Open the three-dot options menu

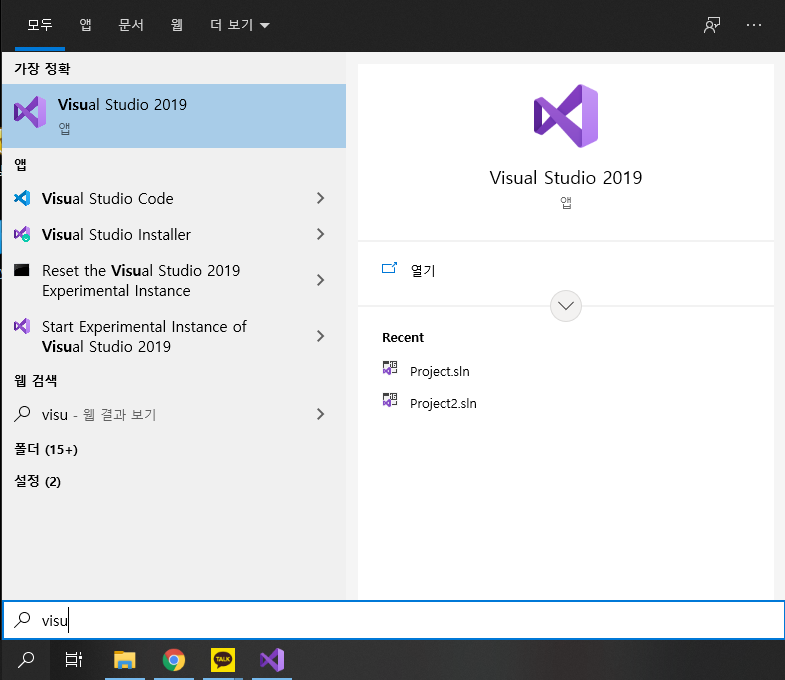pyautogui.click(x=753, y=25)
